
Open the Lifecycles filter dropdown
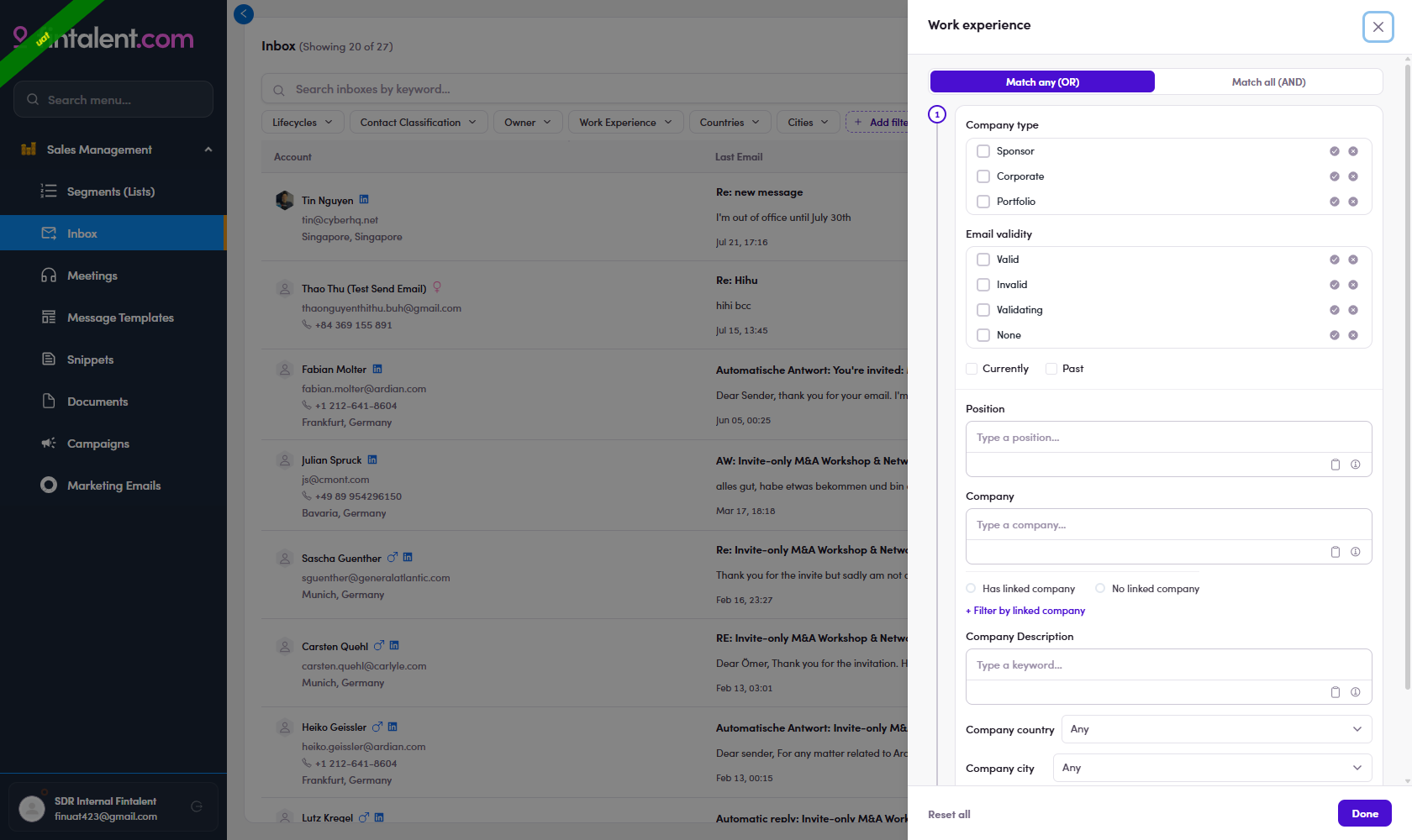tap(303, 123)
